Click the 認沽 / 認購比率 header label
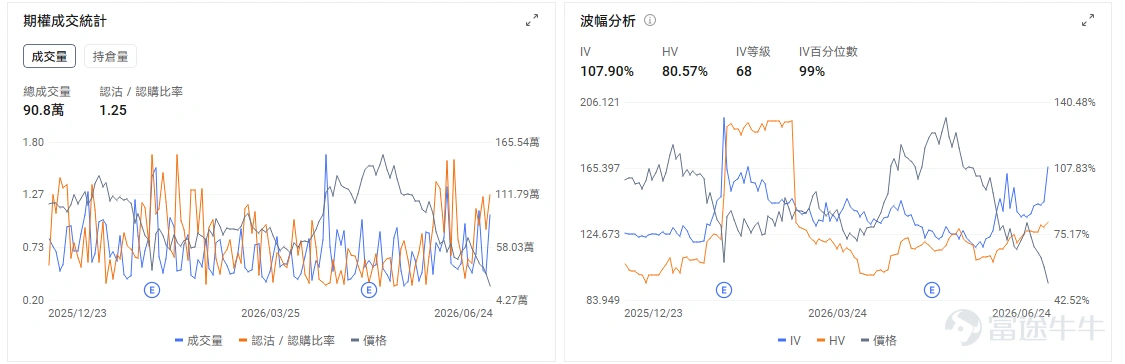 point(141,92)
